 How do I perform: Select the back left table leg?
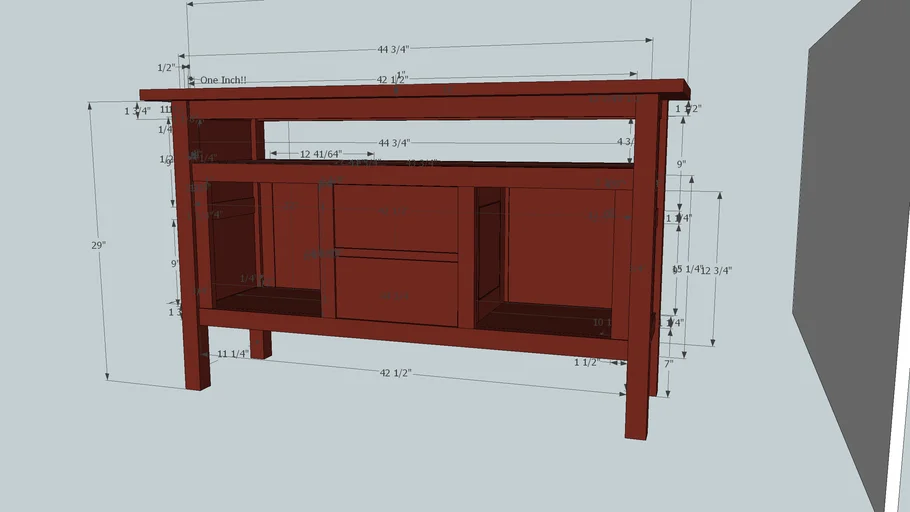(260, 344)
